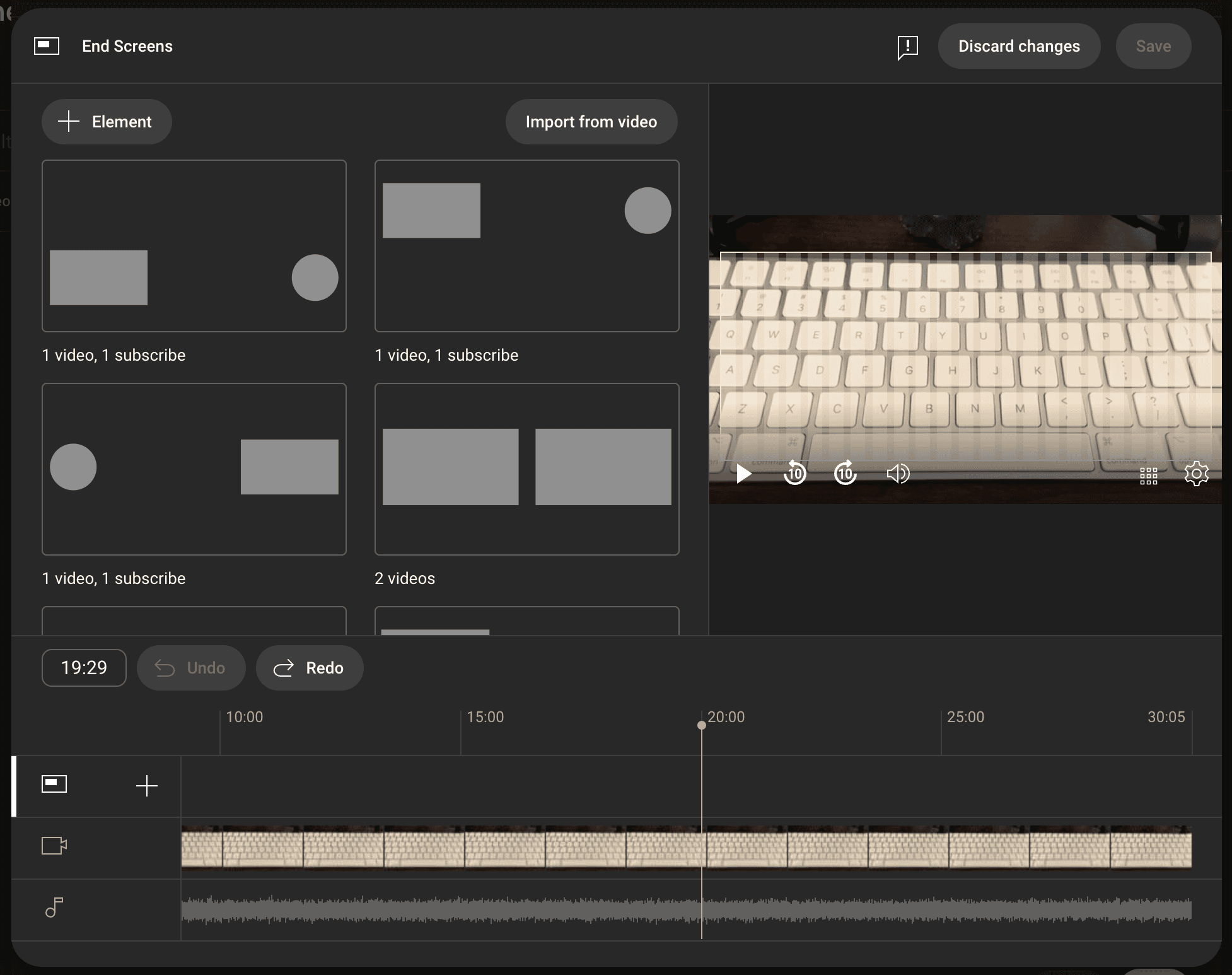Open the send feedback icon
This screenshot has width=1232, height=975.
(x=907, y=47)
